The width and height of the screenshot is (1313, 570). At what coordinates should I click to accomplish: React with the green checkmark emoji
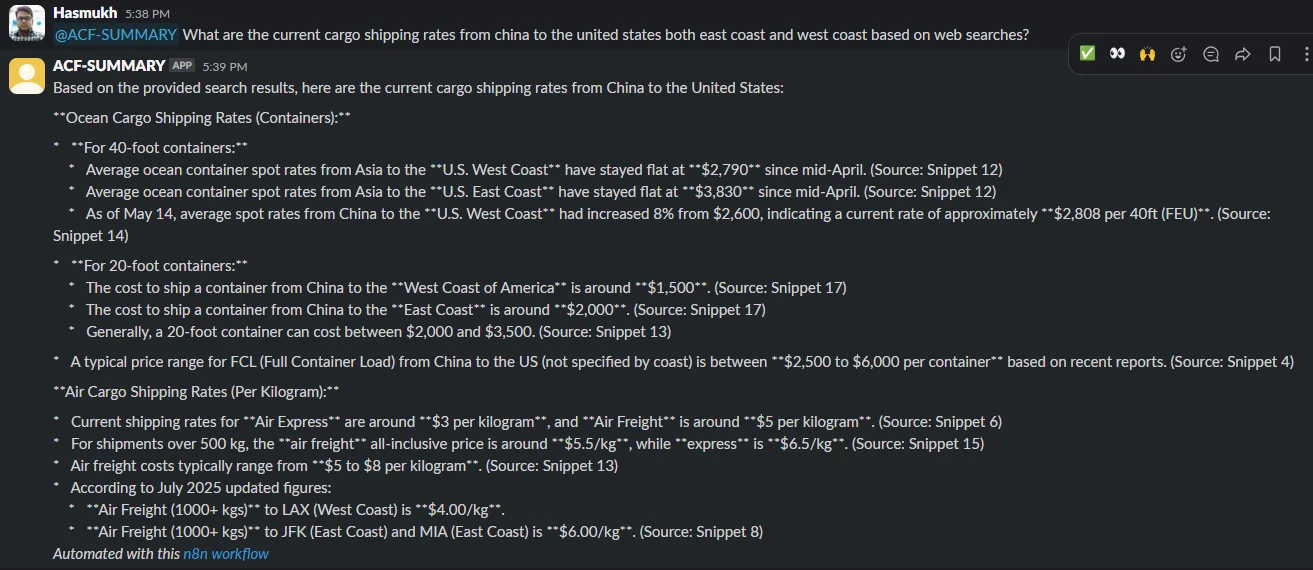pos(1087,54)
